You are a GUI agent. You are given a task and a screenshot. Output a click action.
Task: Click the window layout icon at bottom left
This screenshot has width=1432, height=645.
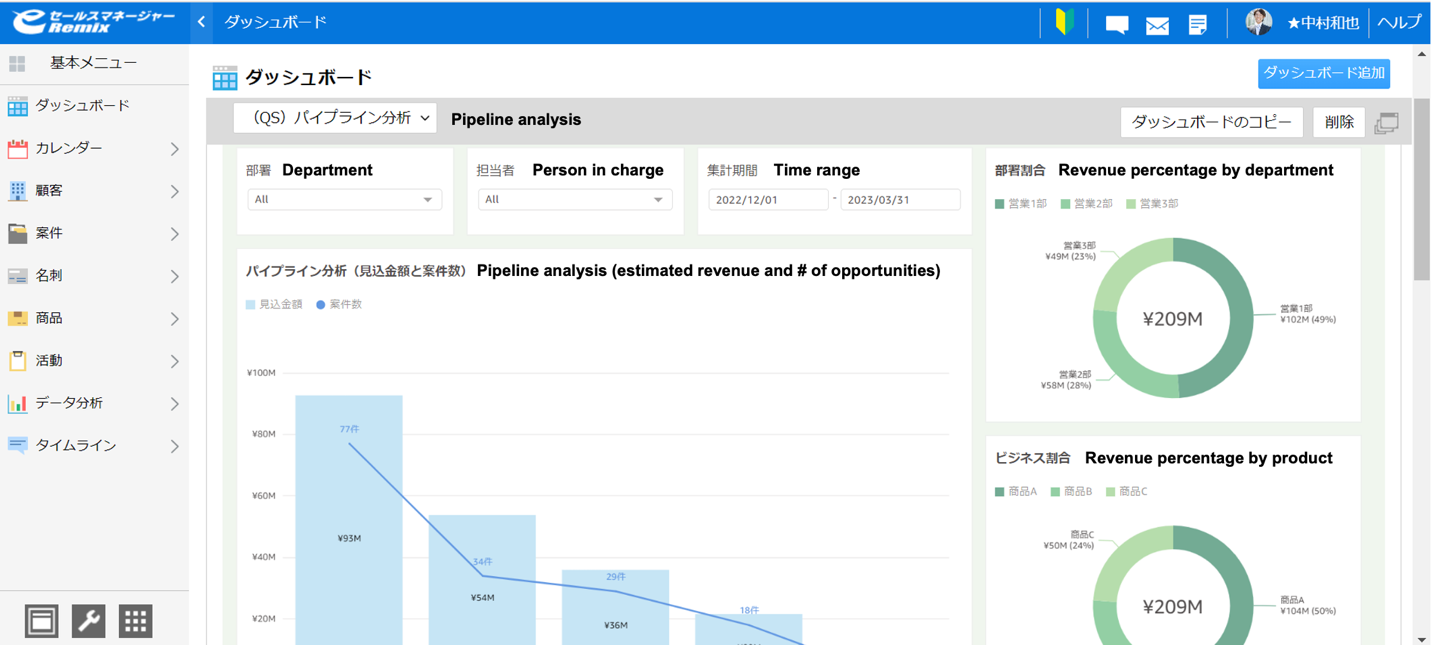(x=41, y=620)
